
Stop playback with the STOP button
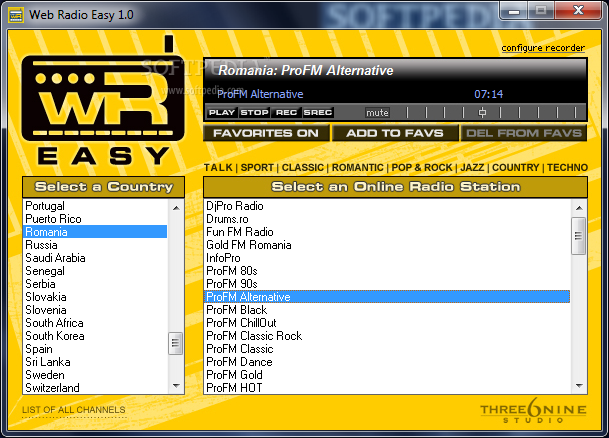coord(254,113)
